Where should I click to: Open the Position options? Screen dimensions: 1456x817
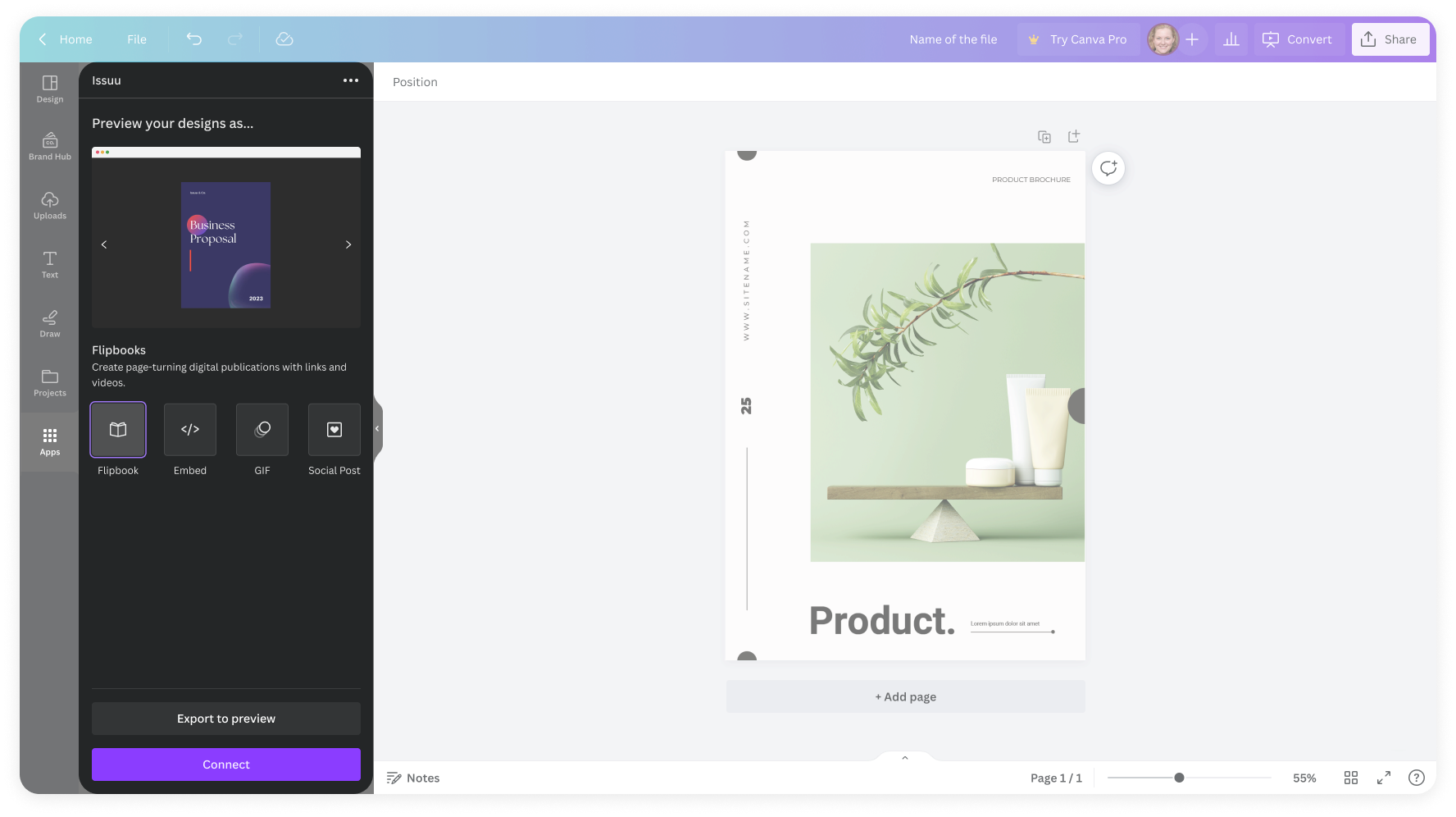click(x=415, y=82)
